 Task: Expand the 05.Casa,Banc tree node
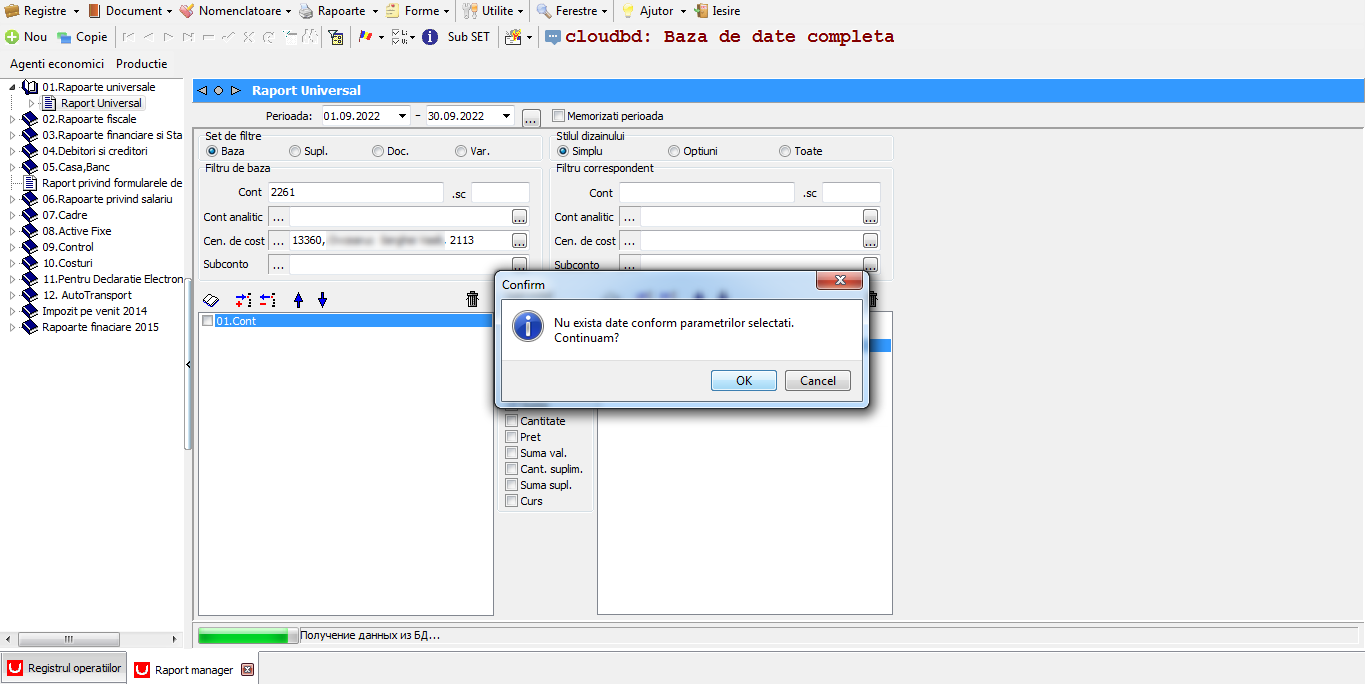pyautogui.click(x=13, y=167)
